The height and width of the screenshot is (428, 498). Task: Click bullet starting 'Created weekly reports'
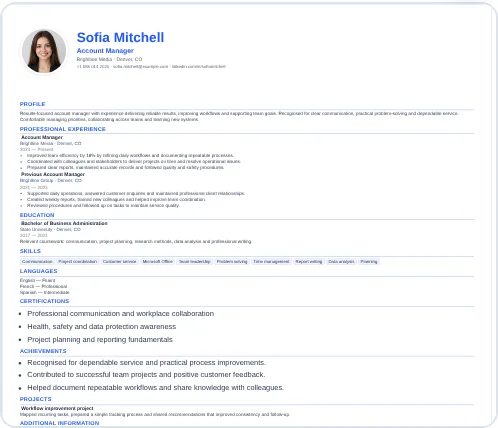click(x=116, y=199)
